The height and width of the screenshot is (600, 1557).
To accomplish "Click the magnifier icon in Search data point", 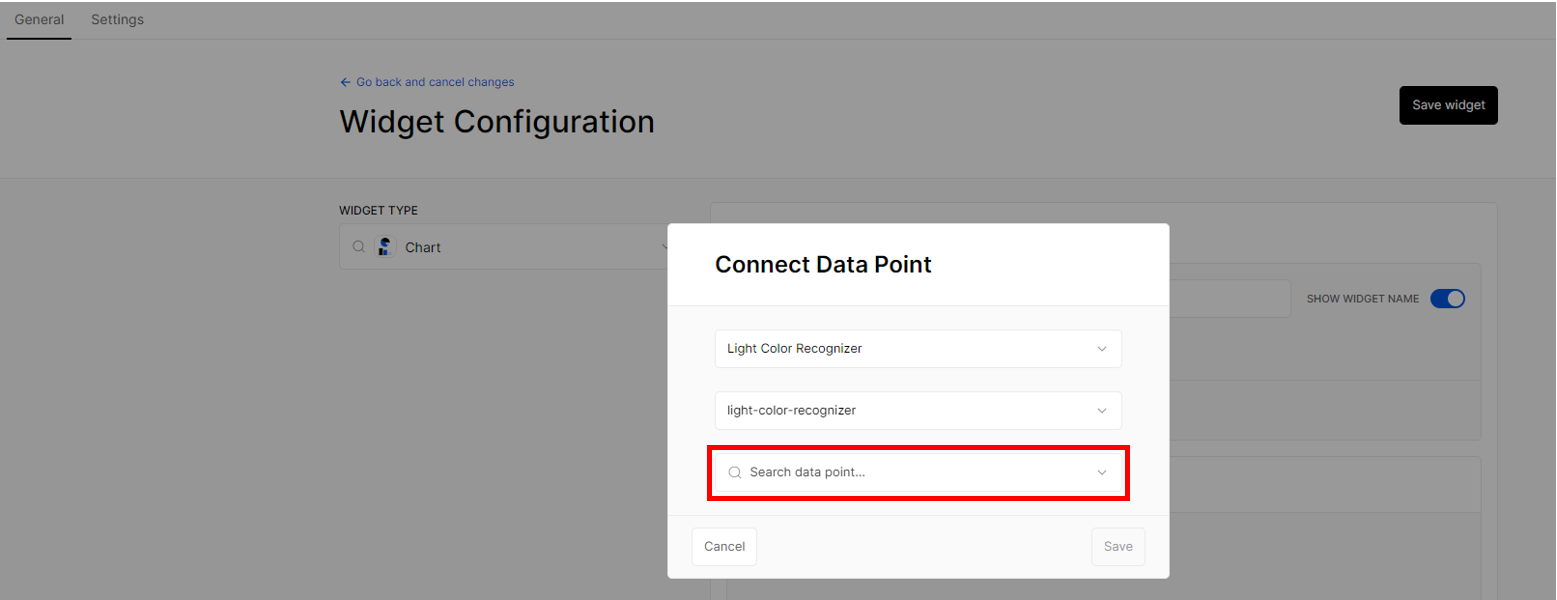I will (x=734, y=472).
